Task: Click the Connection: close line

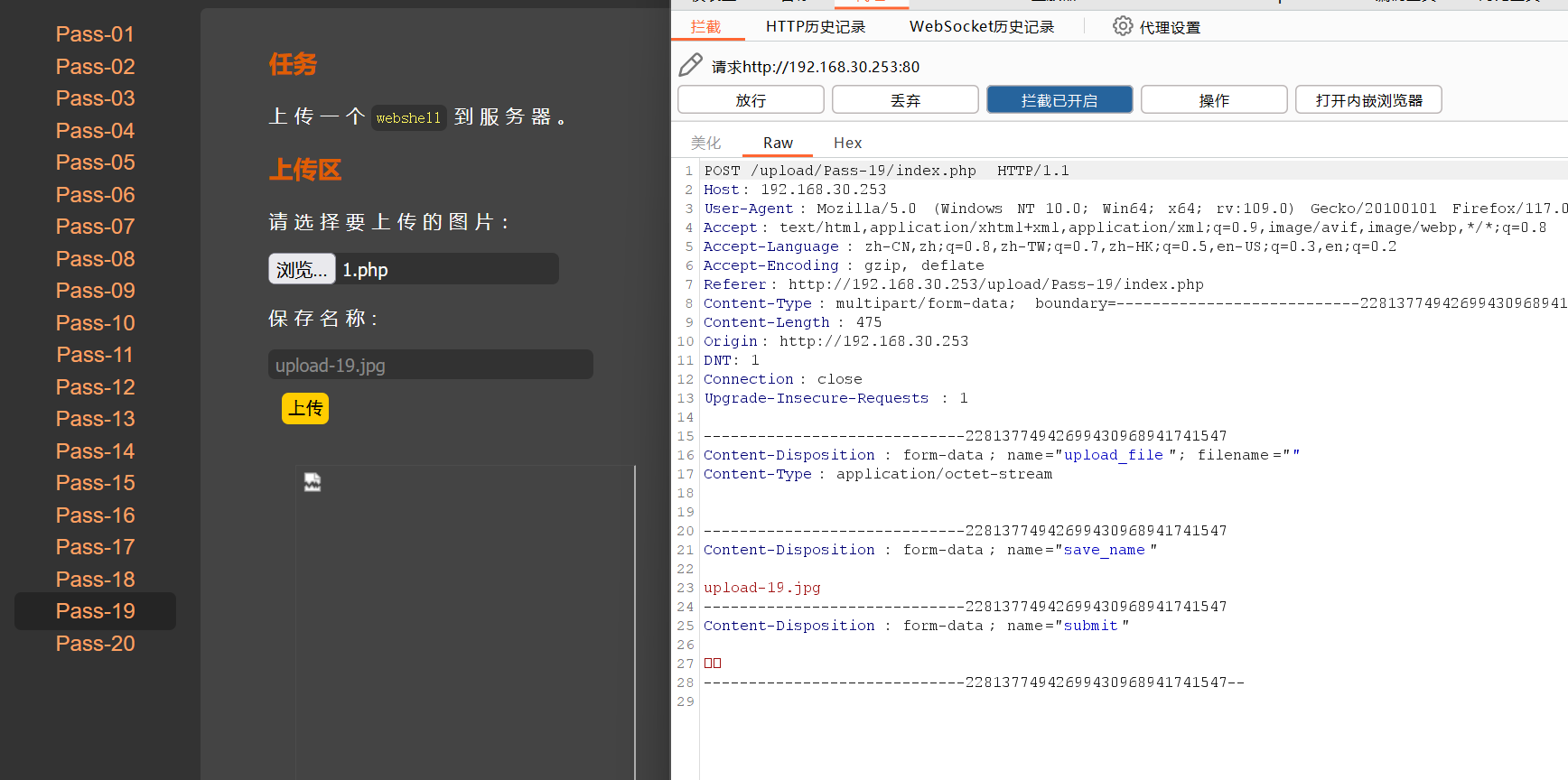Action: (782, 379)
